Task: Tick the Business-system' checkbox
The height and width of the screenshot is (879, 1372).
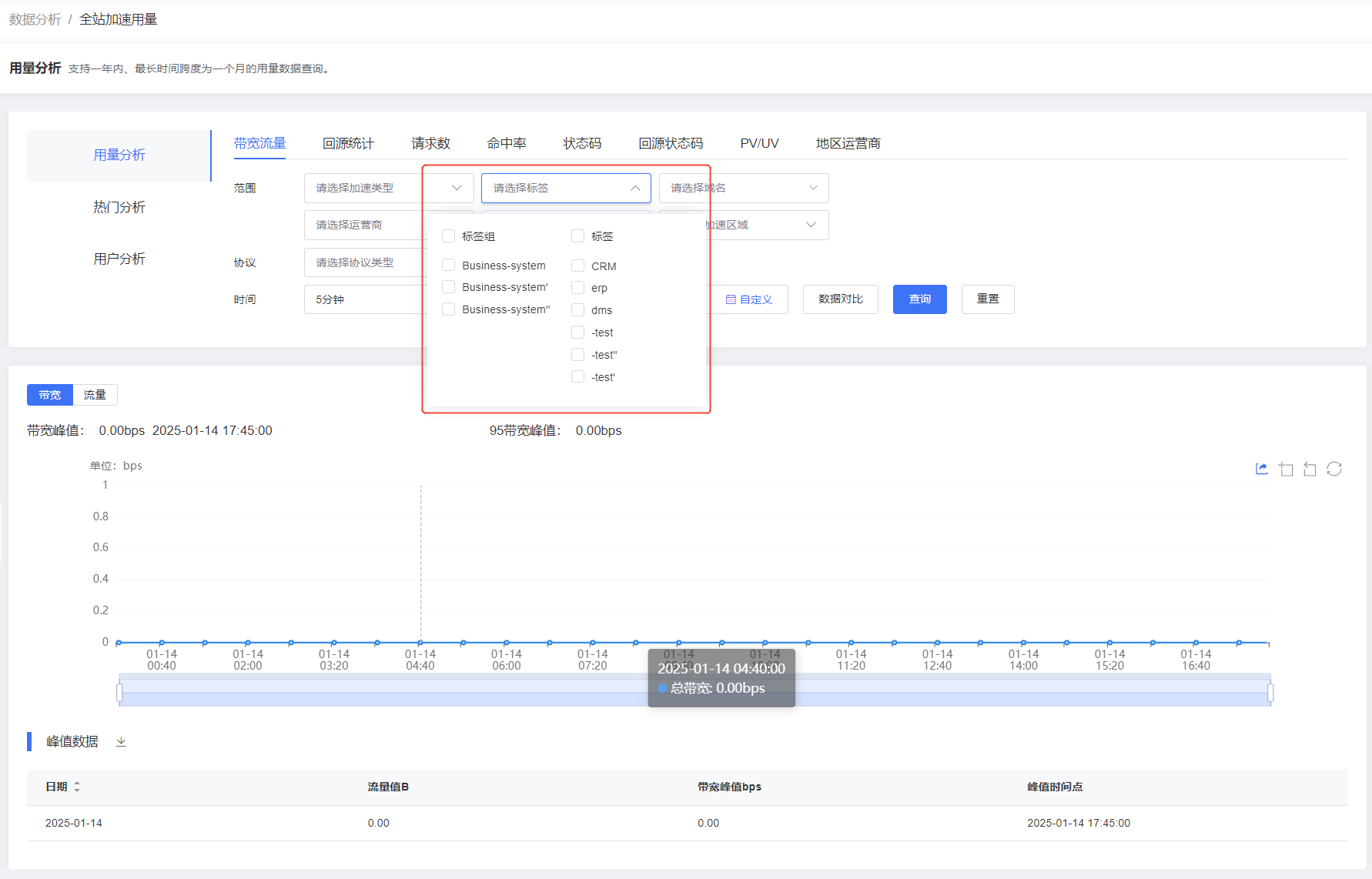Action: [x=448, y=287]
